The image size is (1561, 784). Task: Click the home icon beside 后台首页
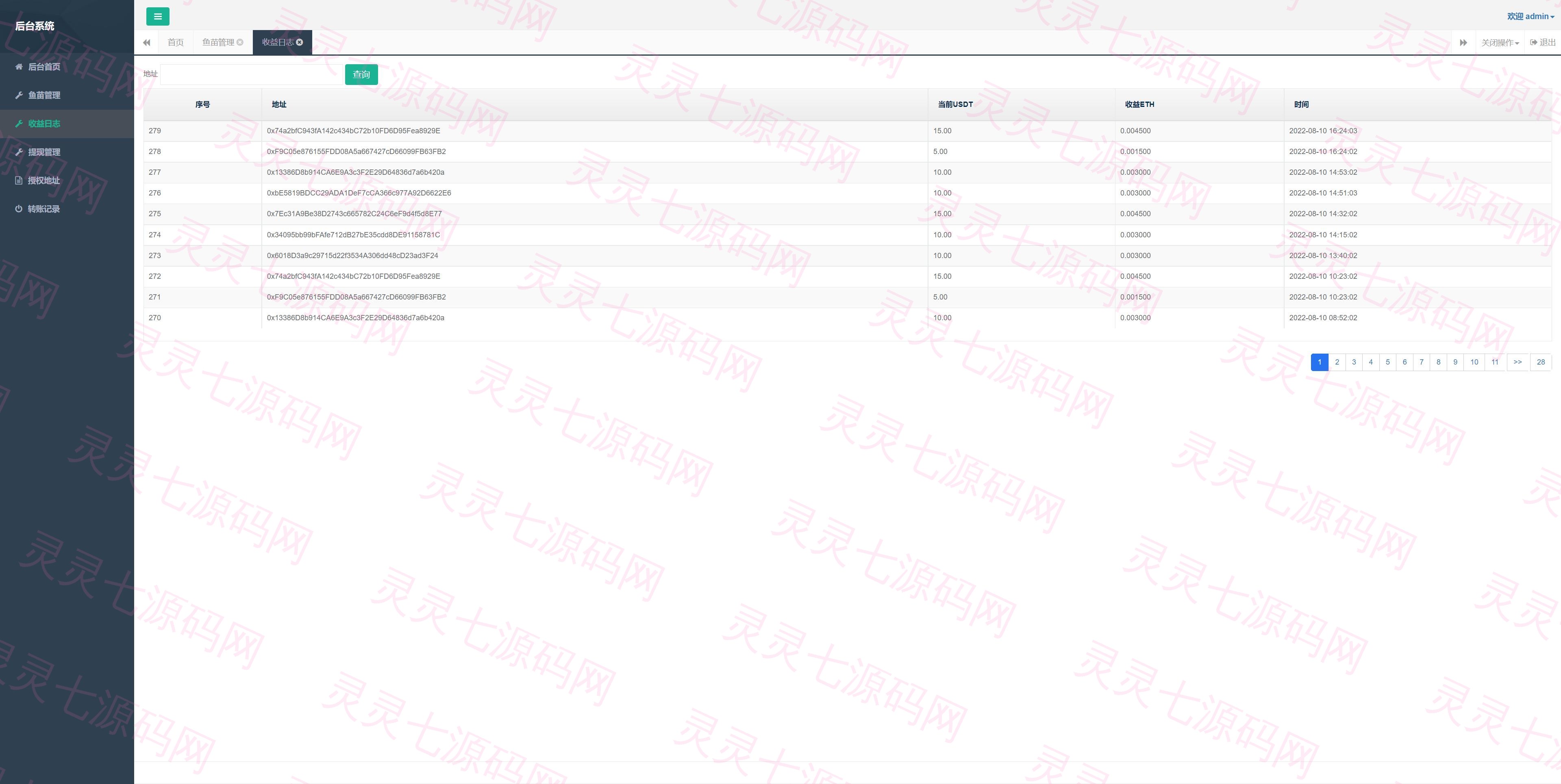(x=19, y=67)
